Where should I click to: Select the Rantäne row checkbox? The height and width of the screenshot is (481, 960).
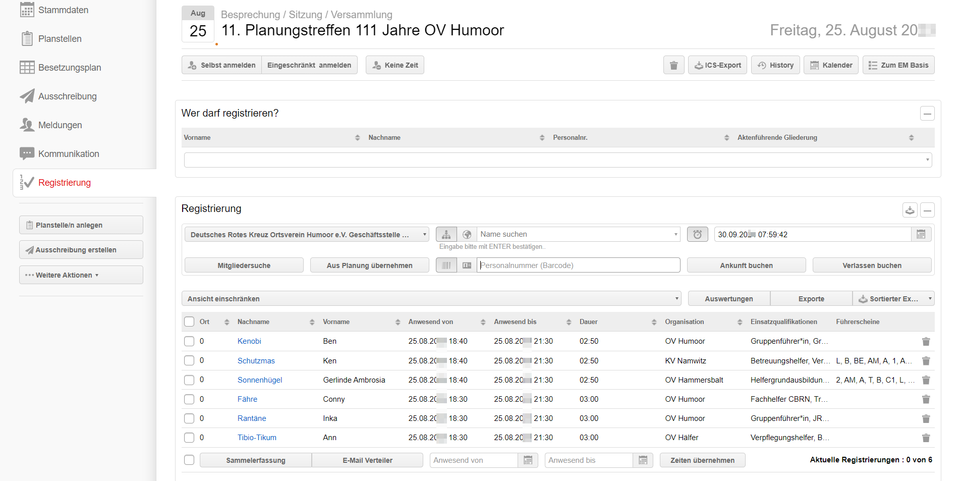189,419
